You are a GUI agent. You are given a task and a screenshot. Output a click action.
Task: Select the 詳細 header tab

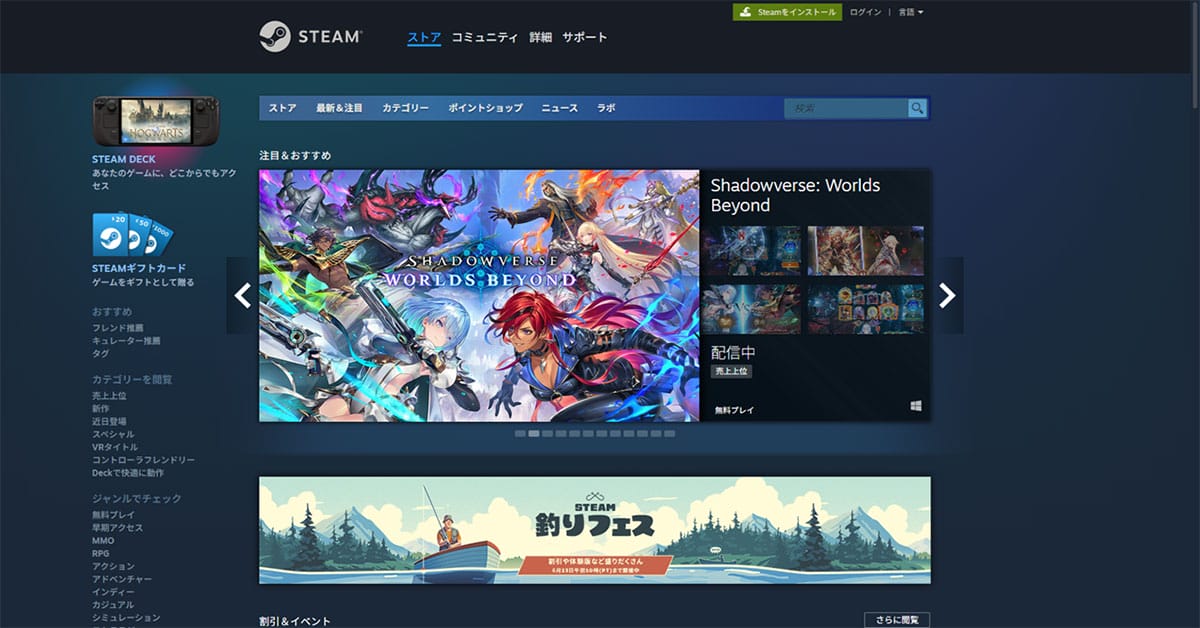[x=540, y=37]
